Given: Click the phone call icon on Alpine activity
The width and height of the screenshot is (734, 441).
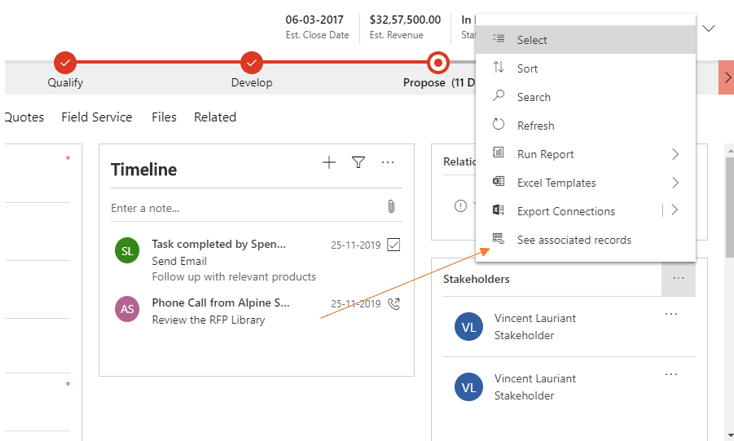Looking at the screenshot, I should tap(393, 304).
